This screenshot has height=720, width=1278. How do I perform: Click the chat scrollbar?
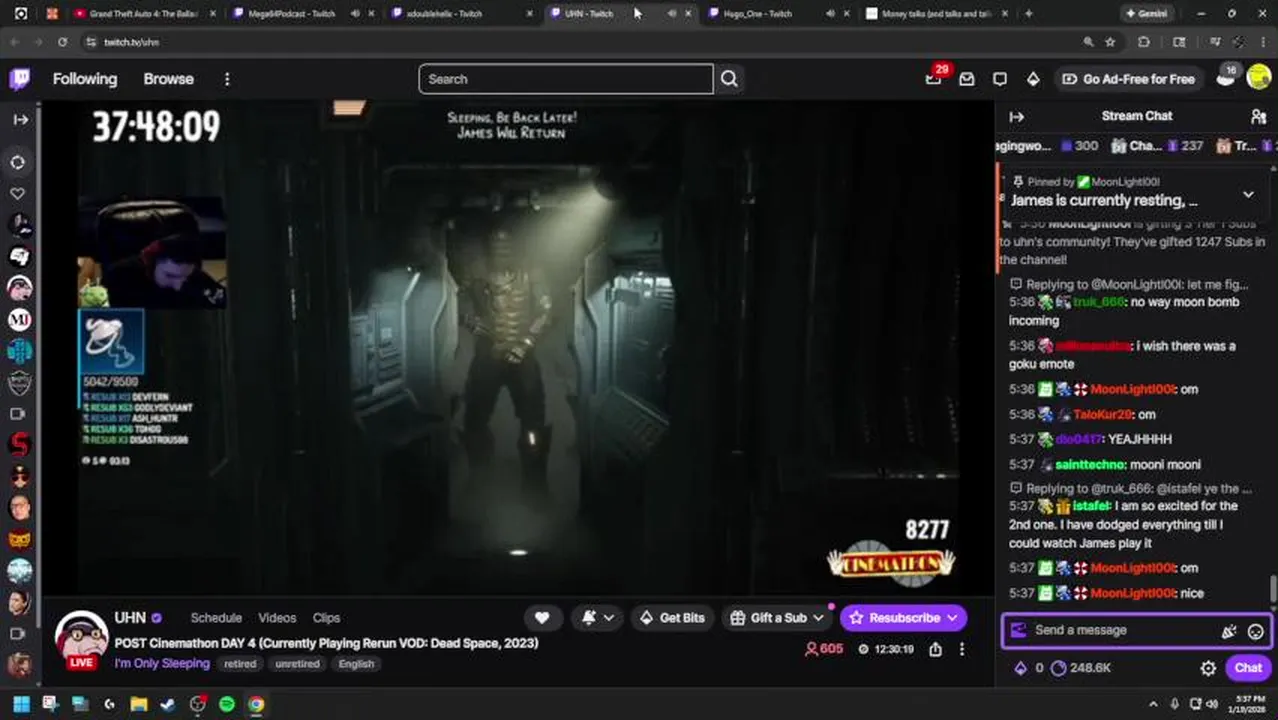point(1272,588)
